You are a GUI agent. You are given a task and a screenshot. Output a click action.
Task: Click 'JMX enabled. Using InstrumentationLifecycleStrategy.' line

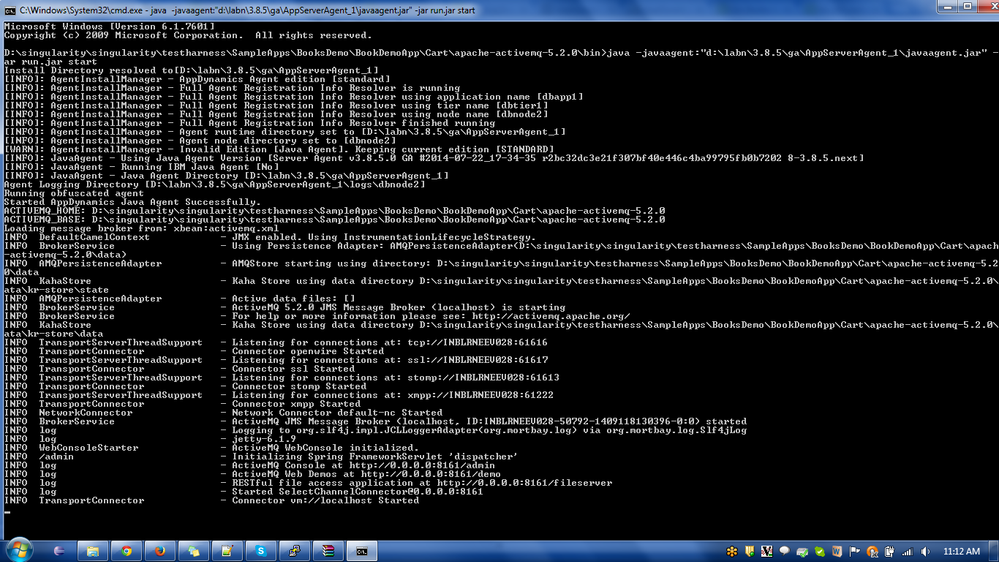coord(270,237)
